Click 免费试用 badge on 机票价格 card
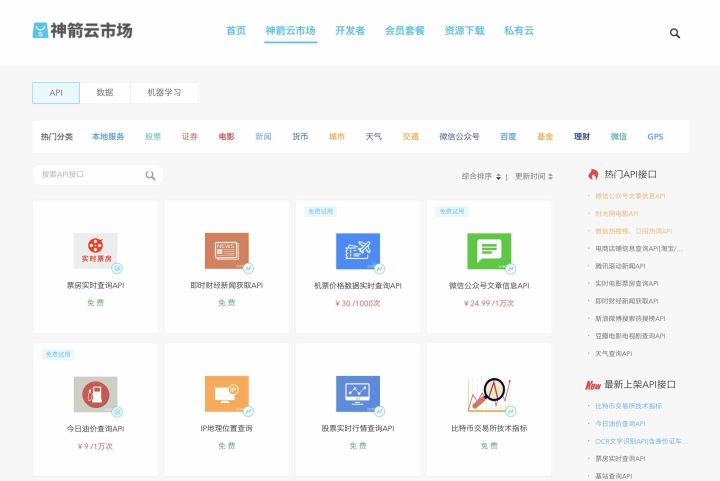Image resolution: width=720 pixels, height=481 pixels. [321, 211]
